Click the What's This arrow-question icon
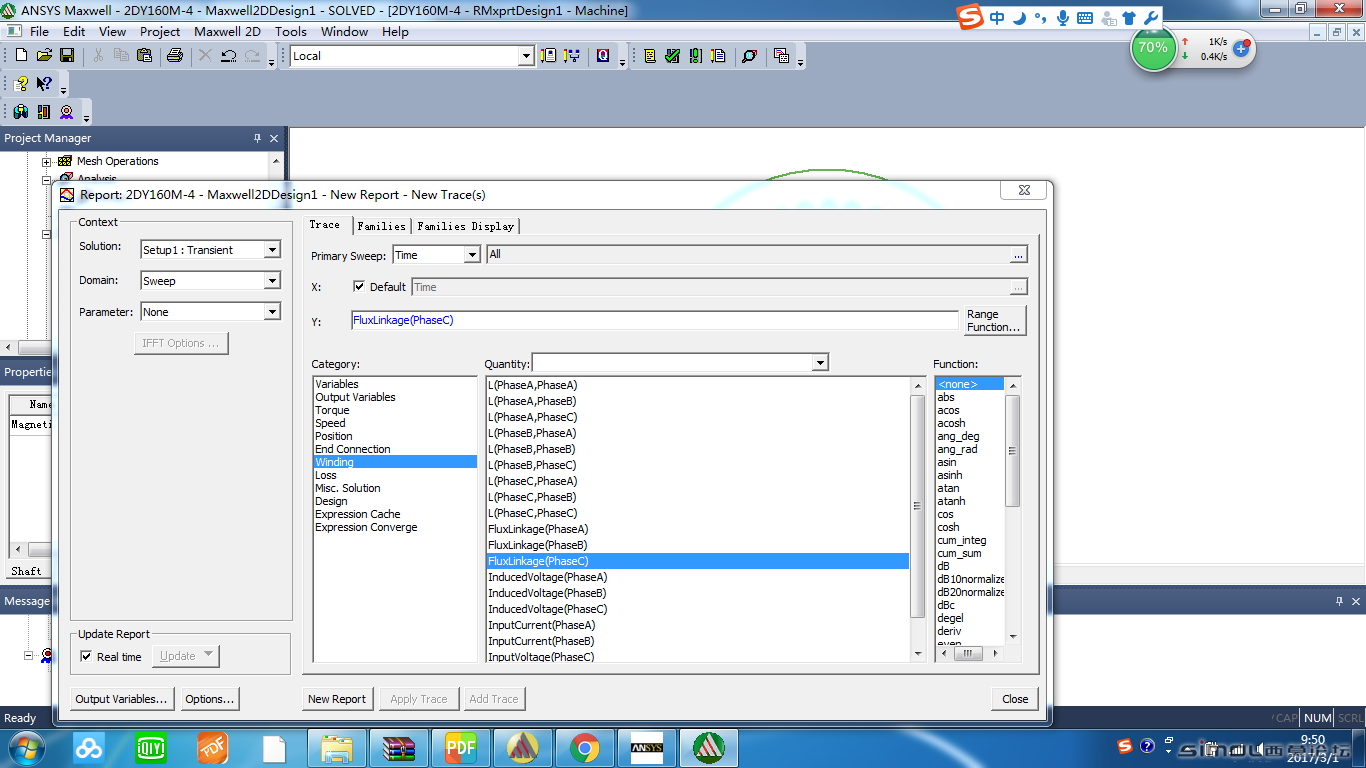Screen dimensions: 1366x768 [44, 84]
